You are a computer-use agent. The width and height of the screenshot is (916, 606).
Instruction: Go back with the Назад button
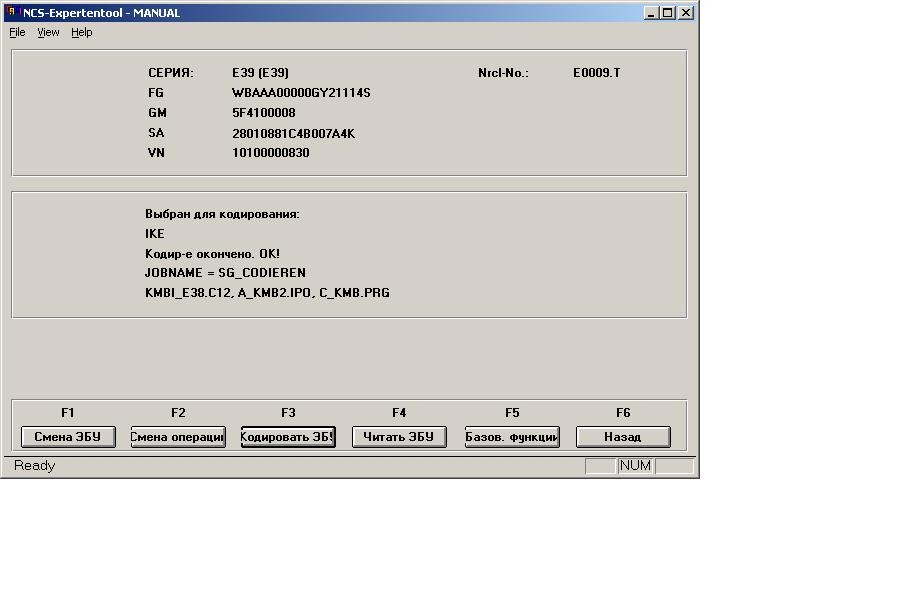pyautogui.click(x=623, y=437)
